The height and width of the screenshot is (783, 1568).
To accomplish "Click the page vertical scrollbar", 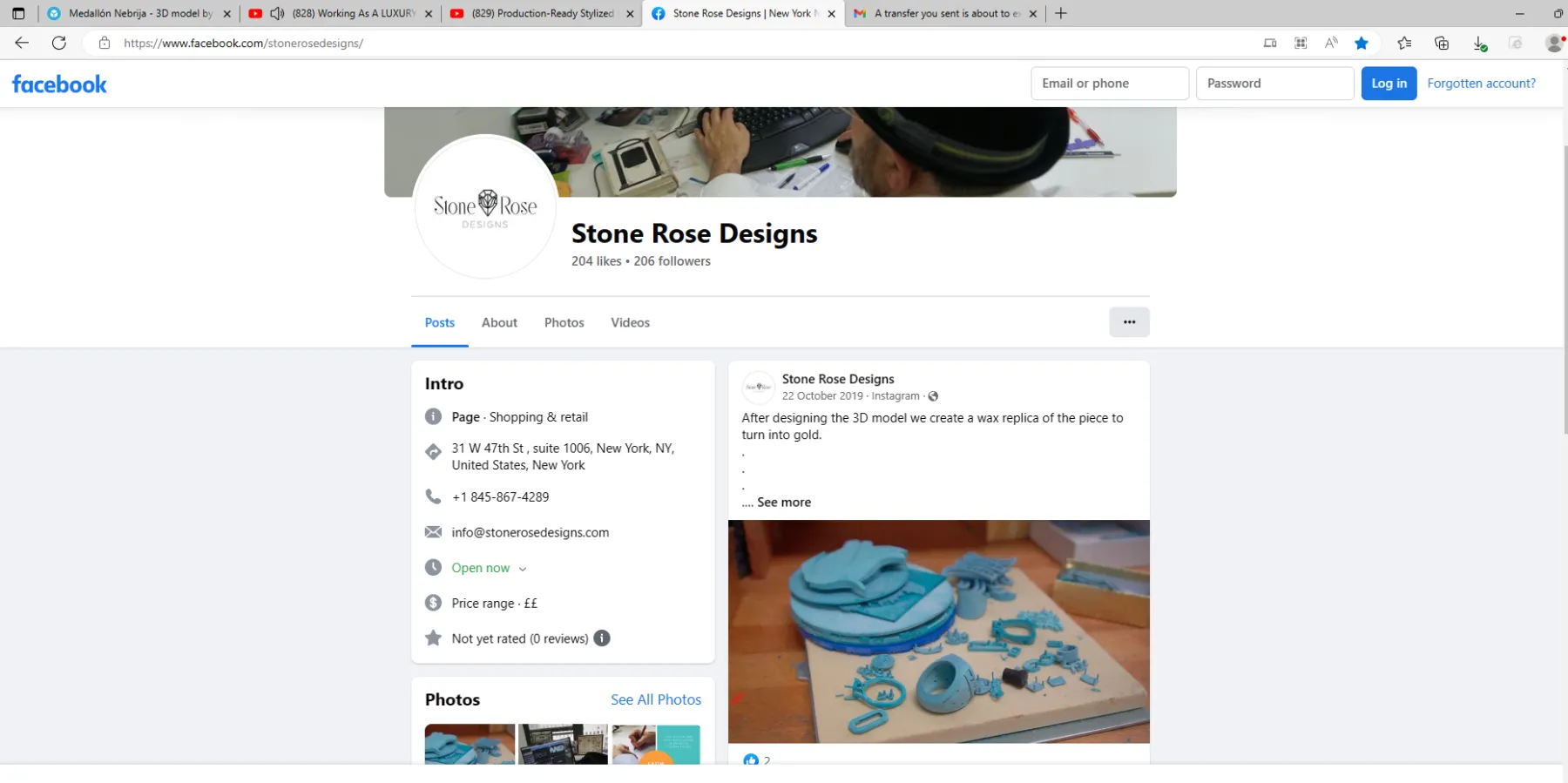I will click(1565, 287).
